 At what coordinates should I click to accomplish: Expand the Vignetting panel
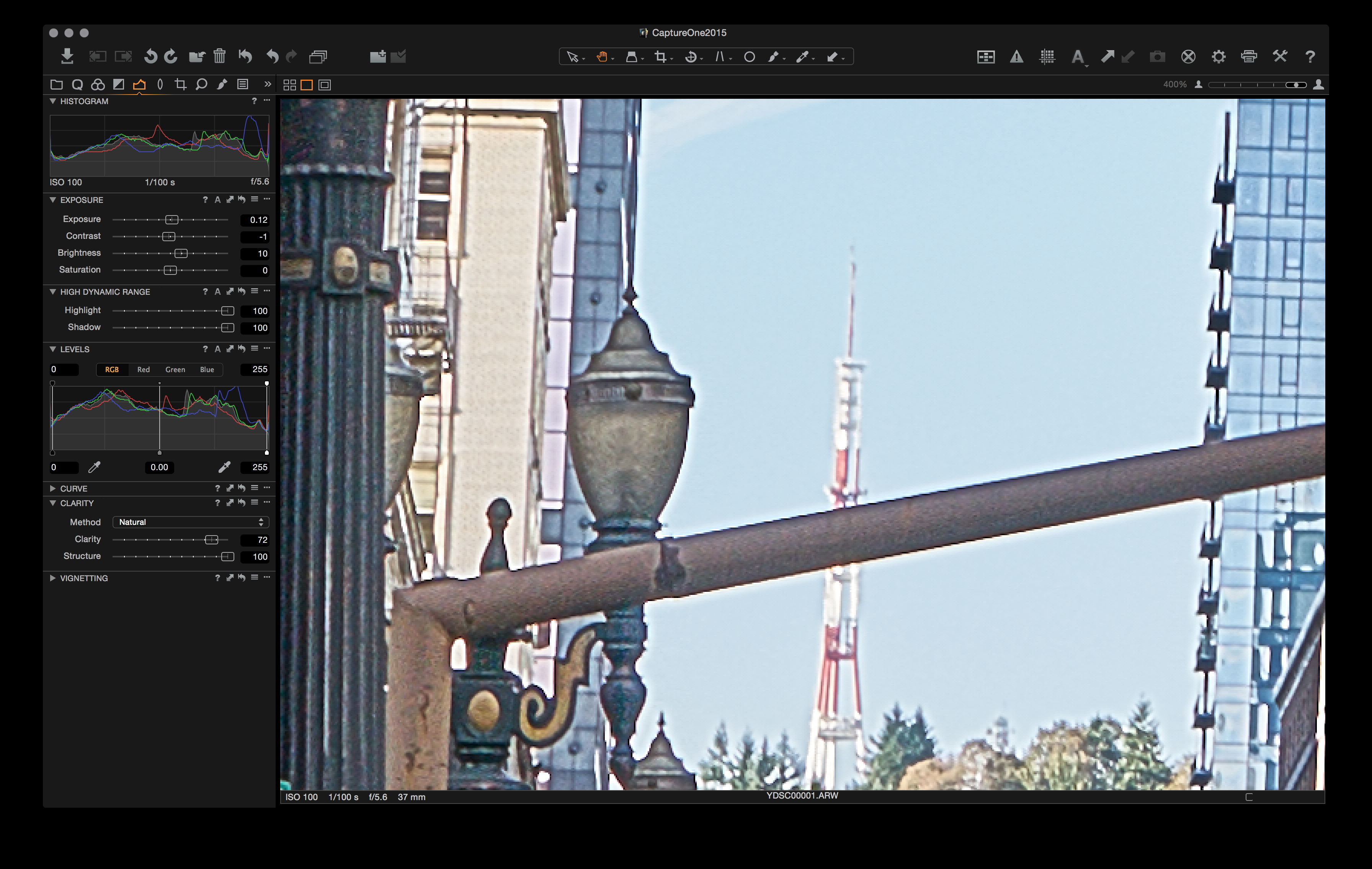coord(52,578)
